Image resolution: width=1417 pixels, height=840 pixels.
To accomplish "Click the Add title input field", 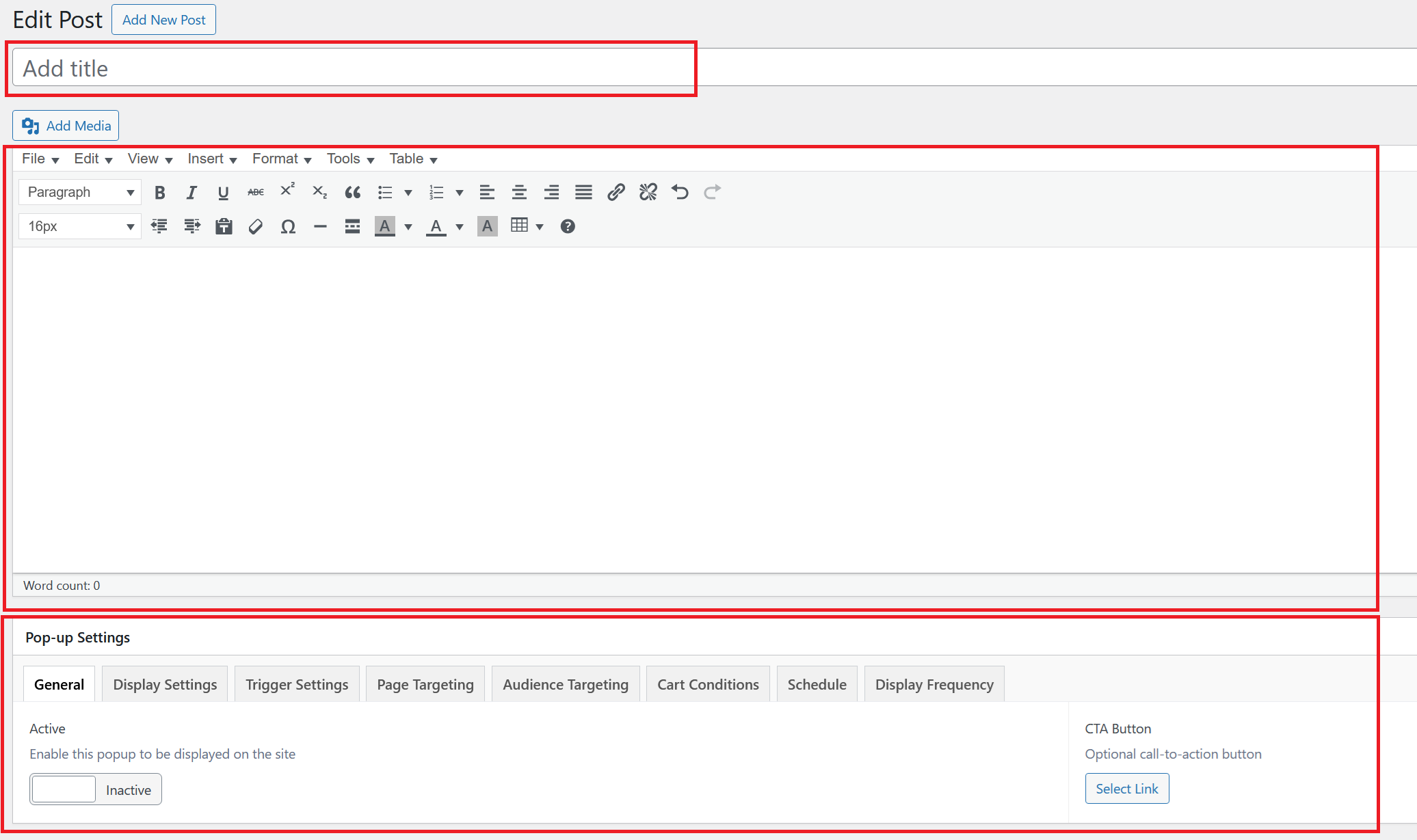I will [x=715, y=68].
